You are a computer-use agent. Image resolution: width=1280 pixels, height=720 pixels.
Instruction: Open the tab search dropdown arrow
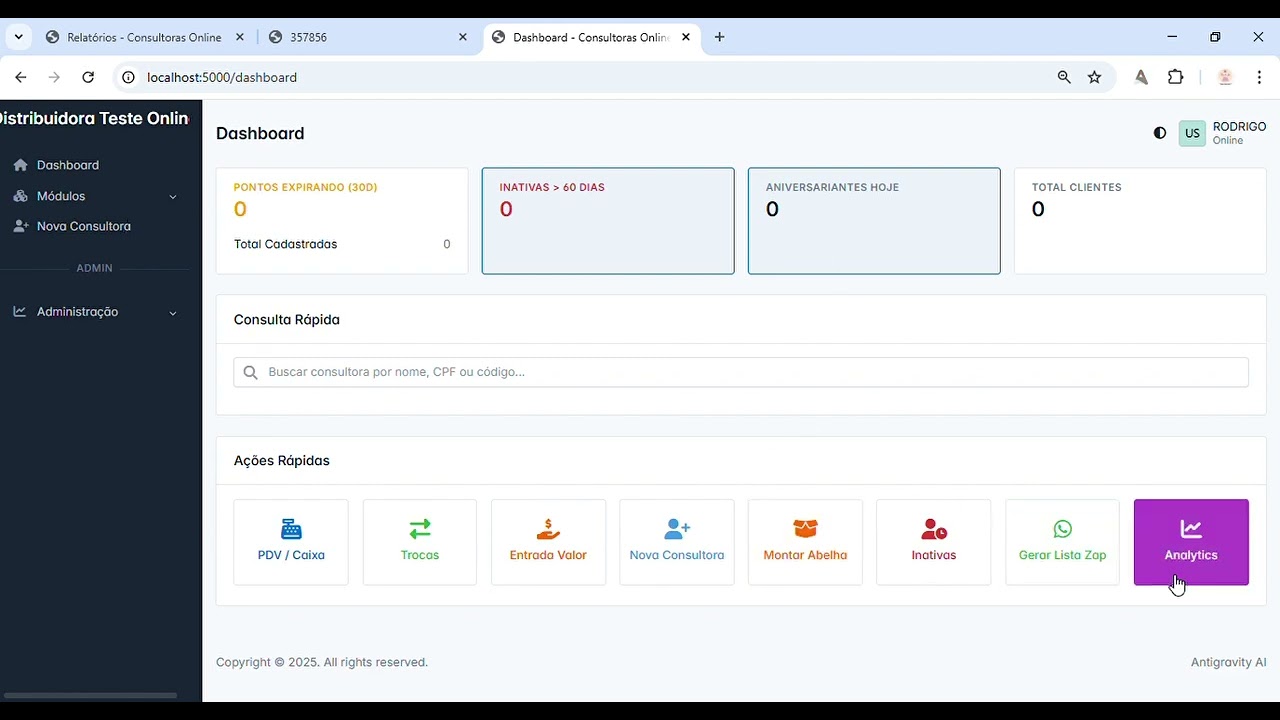tap(18, 37)
